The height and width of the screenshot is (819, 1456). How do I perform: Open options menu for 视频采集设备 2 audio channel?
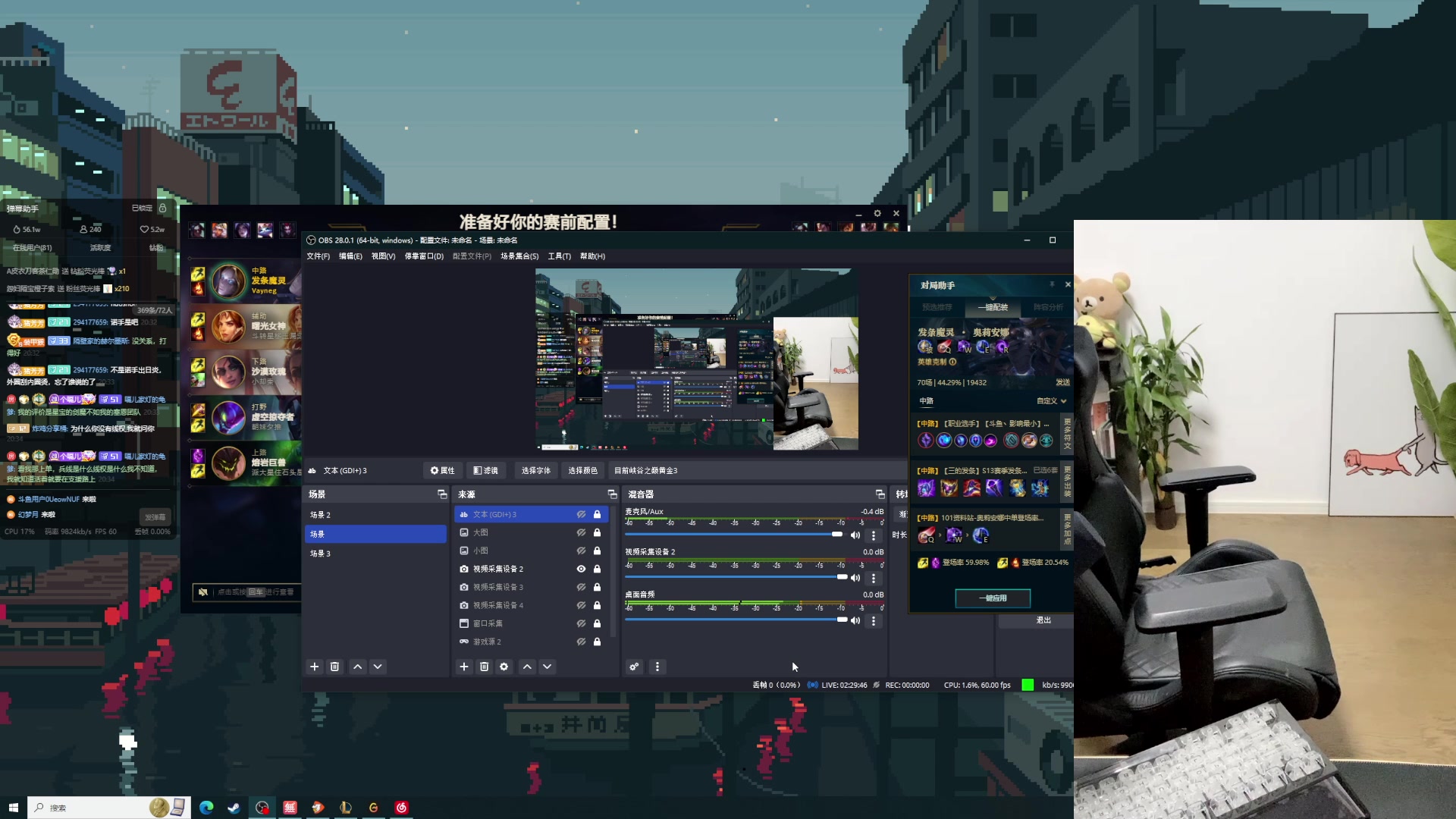(x=874, y=578)
